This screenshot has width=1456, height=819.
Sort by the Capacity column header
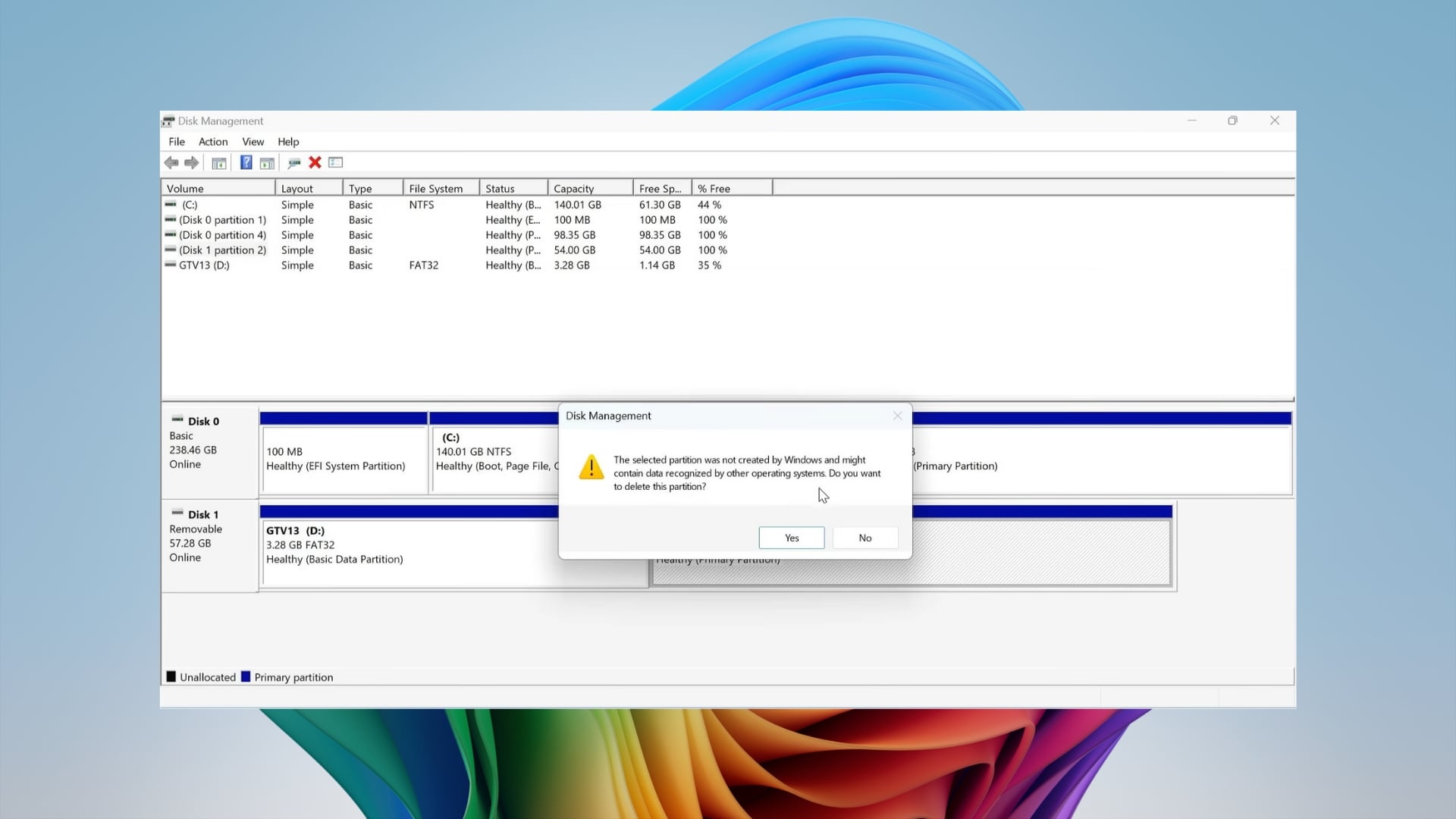(x=591, y=188)
